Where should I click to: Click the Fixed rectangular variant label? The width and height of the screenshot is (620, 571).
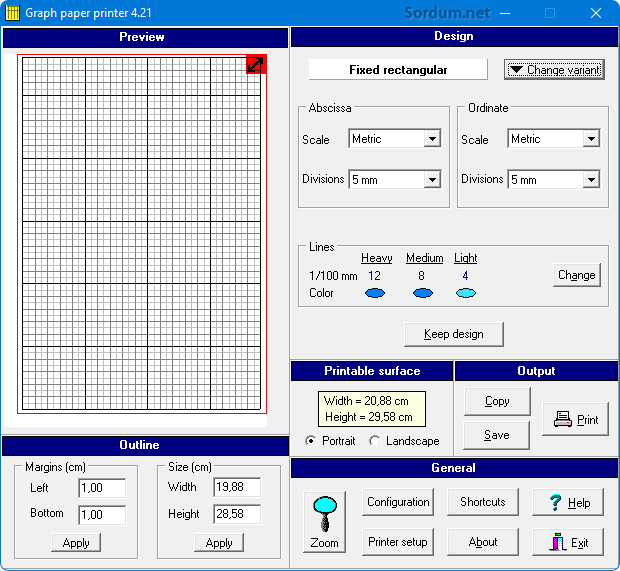click(x=398, y=70)
